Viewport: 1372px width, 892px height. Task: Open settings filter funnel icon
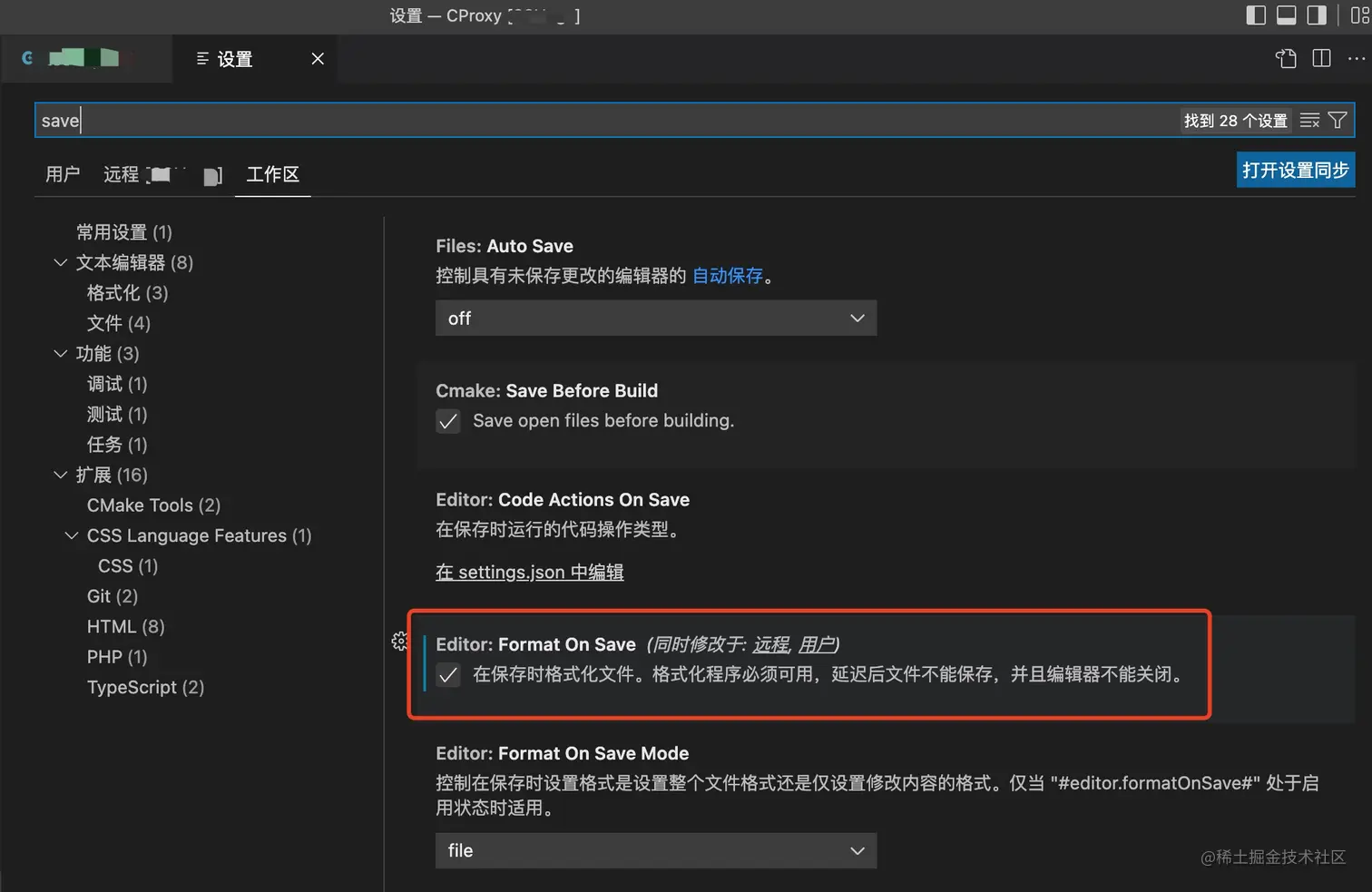point(1338,121)
